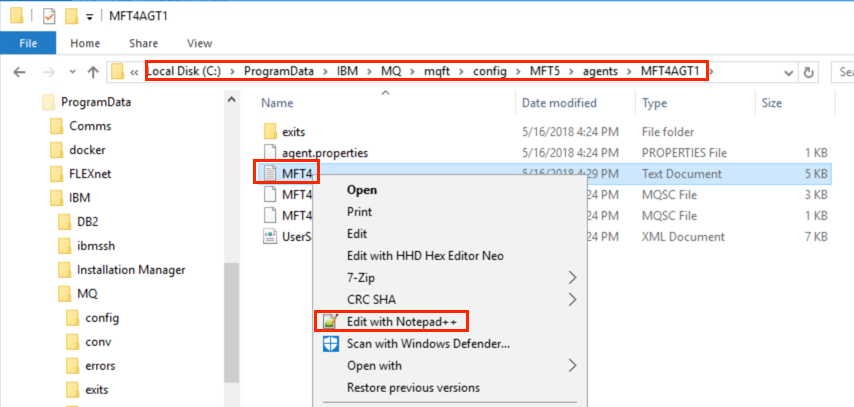
Task: Select conv folder in the tree
Action: [98, 342]
